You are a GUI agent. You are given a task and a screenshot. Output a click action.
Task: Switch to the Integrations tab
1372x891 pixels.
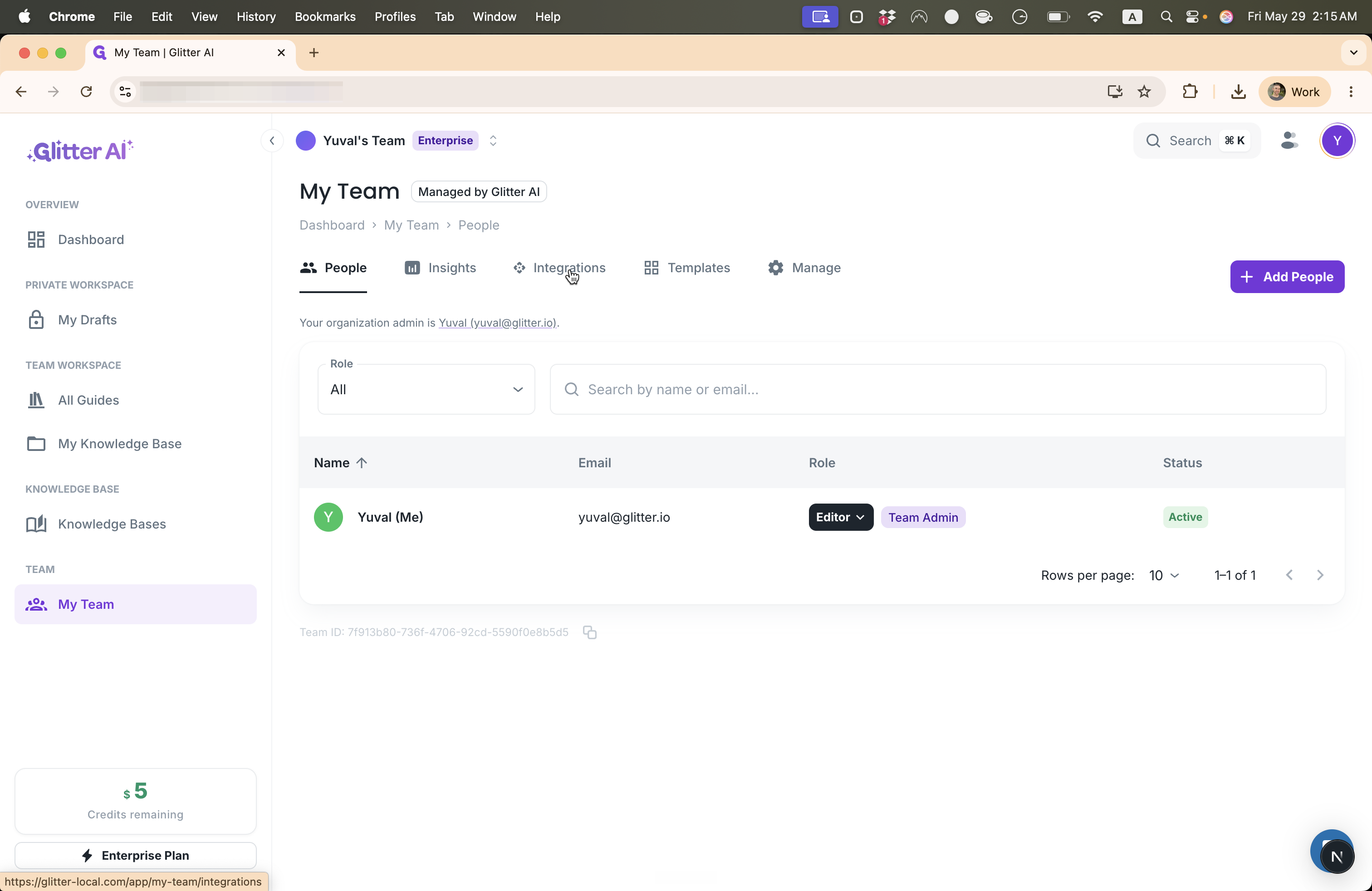[x=559, y=268]
